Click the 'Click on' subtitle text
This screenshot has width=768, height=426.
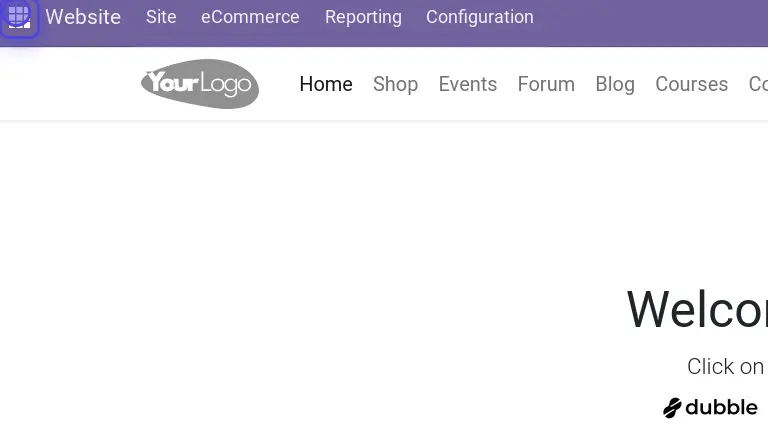pyautogui.click(x=726, y=367)
